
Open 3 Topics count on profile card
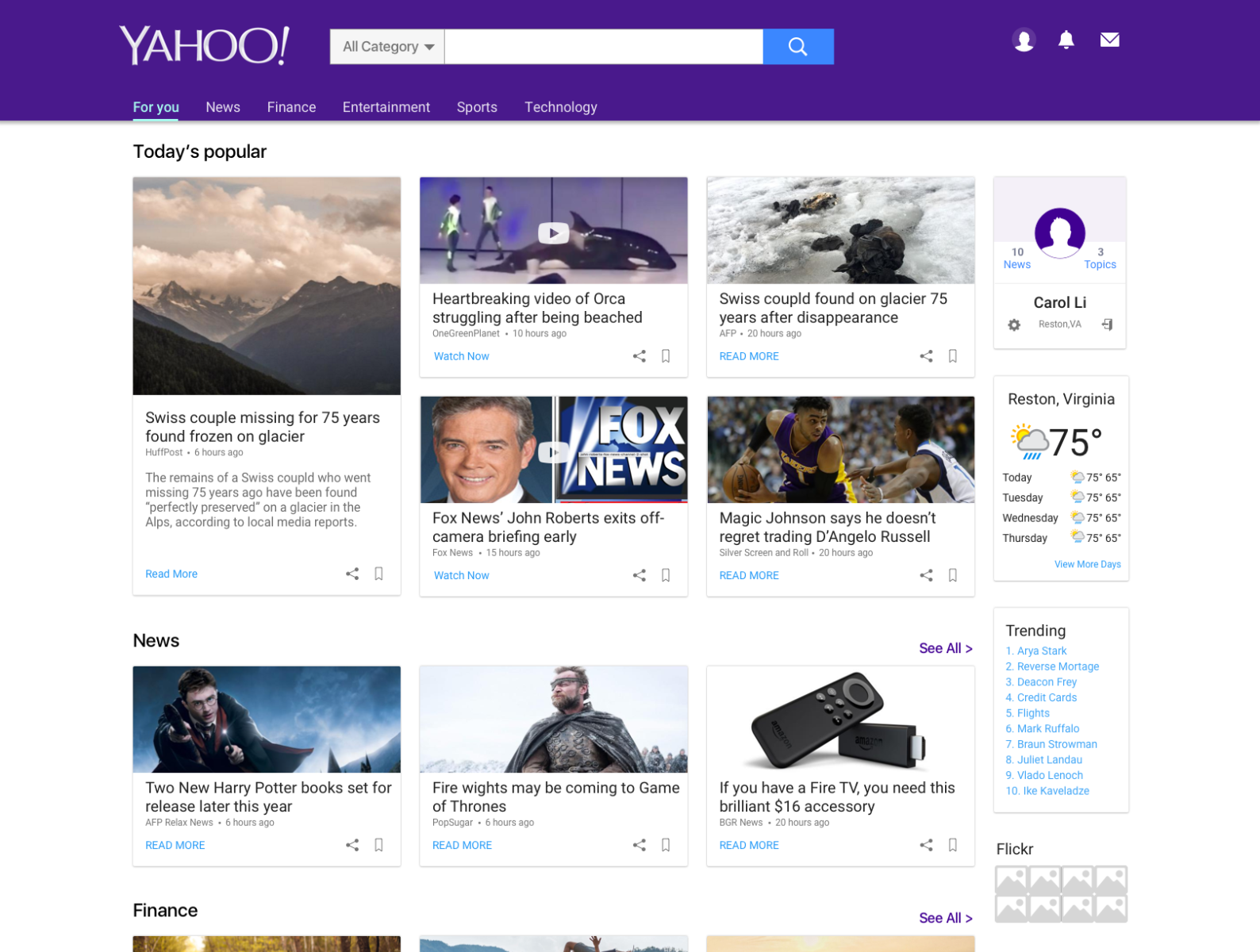pyautogui.click(x=1101, y=259)
